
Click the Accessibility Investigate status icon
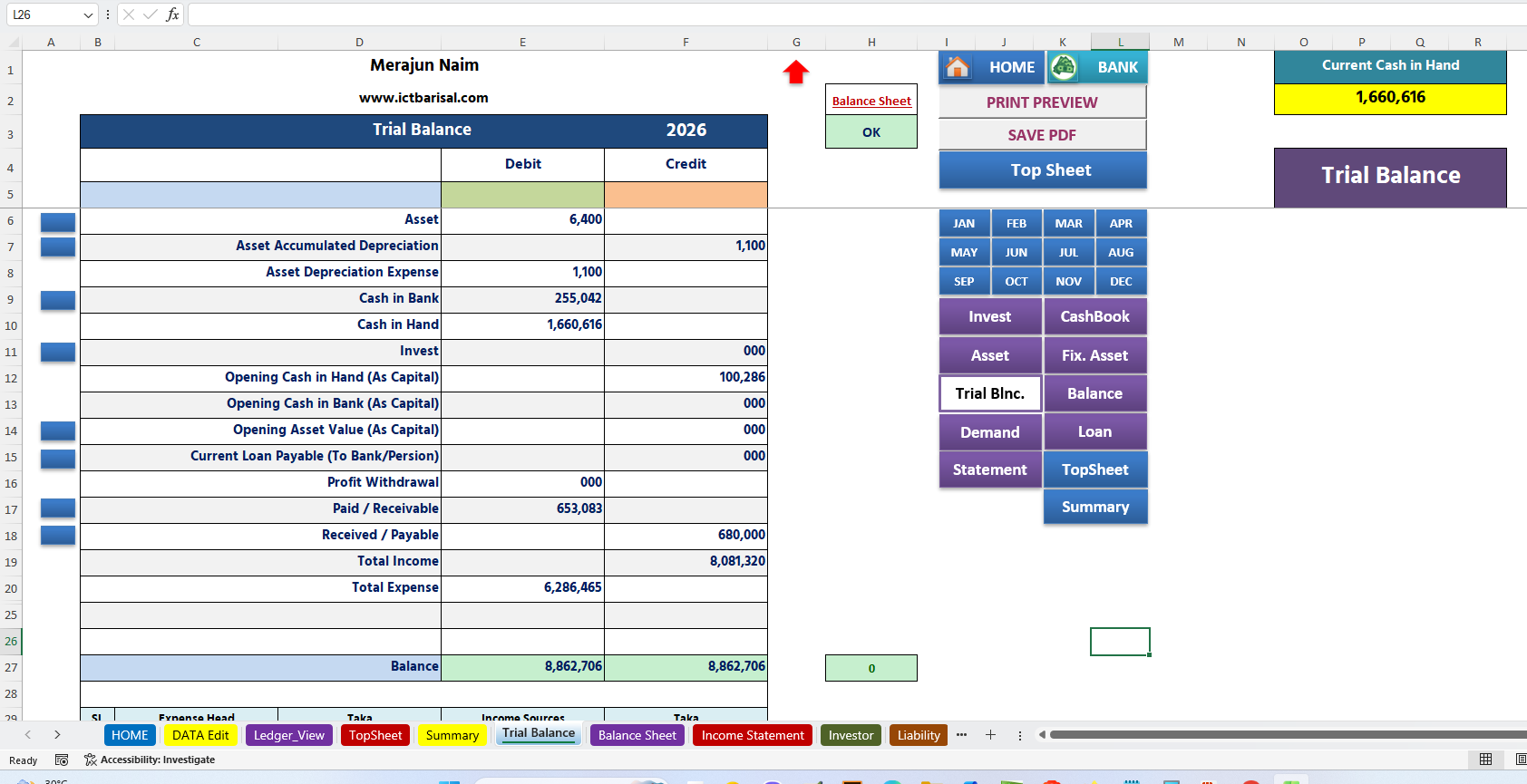pos(91,760)
